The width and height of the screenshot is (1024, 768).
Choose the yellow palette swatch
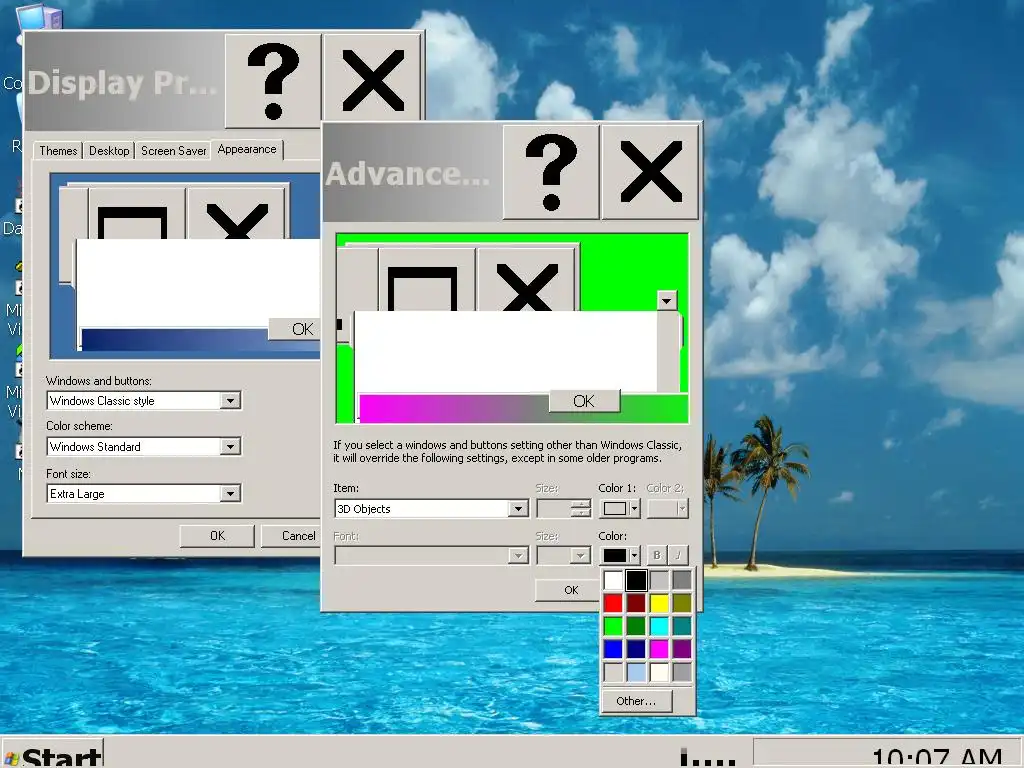[x=659, y=603]
